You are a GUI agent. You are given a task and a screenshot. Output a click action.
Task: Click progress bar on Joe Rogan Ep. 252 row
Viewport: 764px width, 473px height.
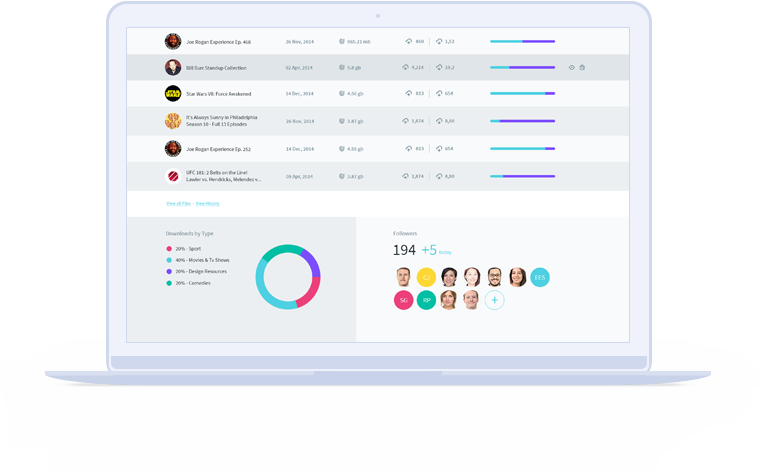pyautogui.click(x=522, y=149)
